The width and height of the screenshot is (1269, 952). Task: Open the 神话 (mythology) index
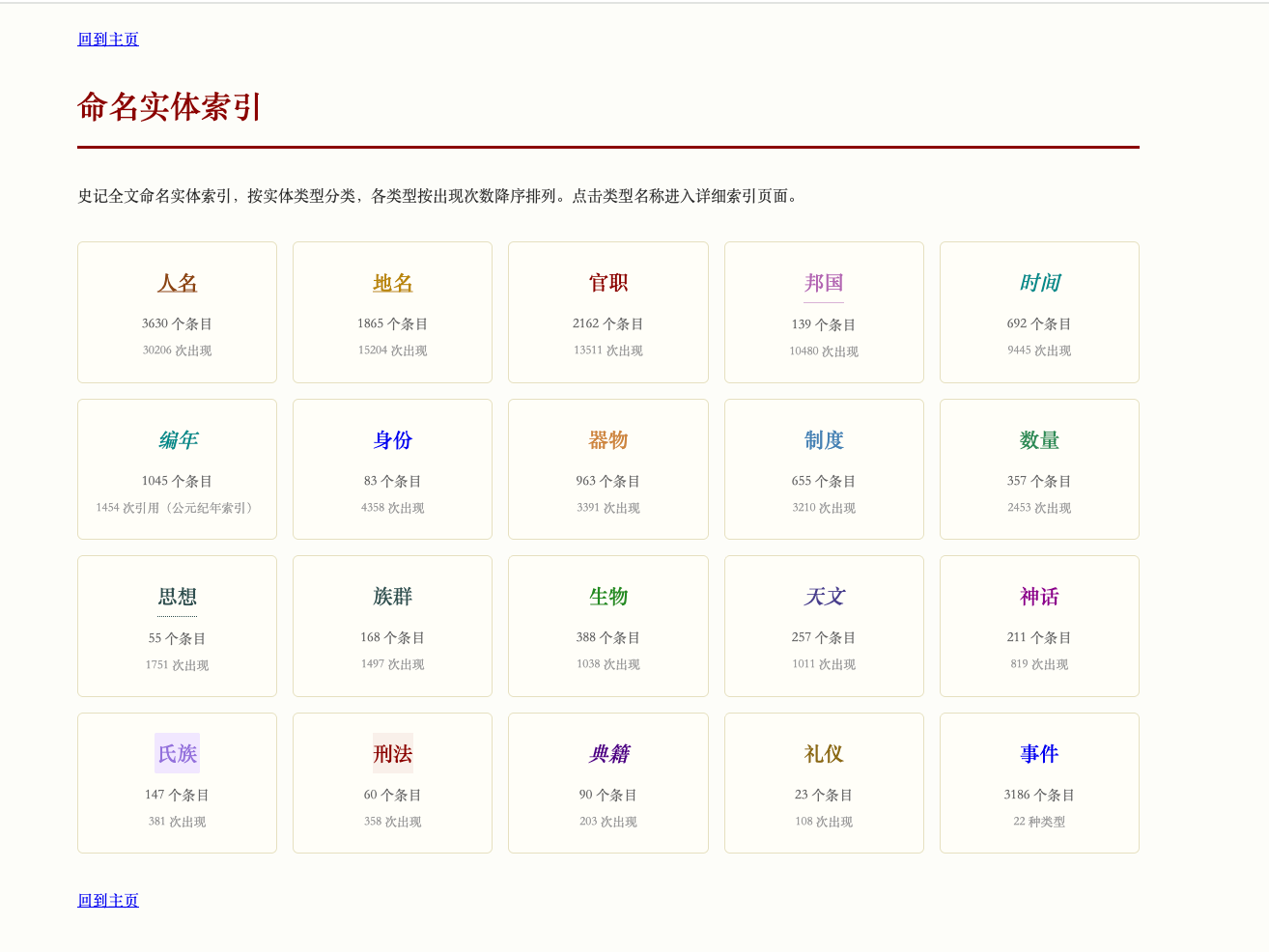coord(1039,597)
